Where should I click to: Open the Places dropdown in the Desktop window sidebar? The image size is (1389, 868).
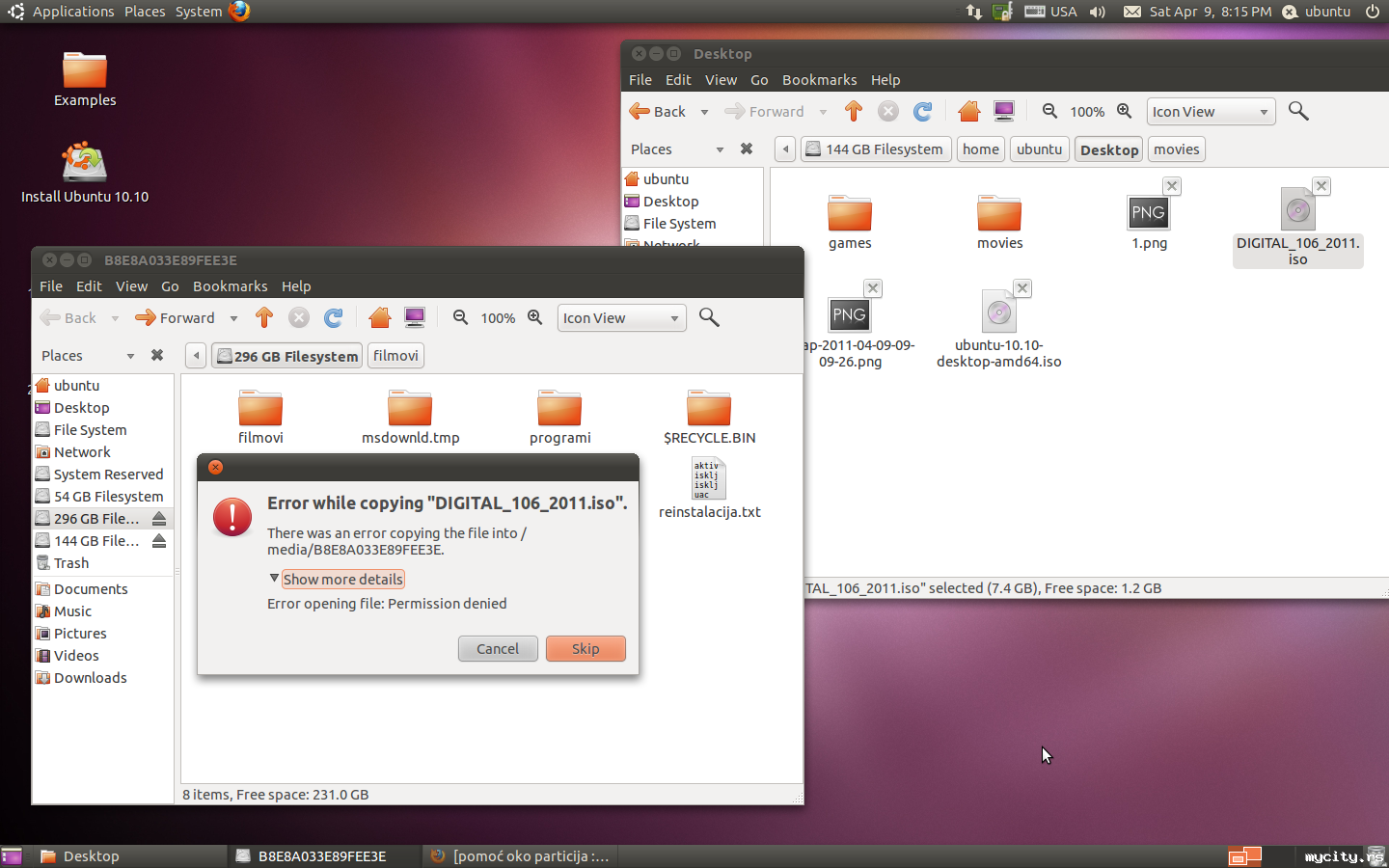point(719,149)
